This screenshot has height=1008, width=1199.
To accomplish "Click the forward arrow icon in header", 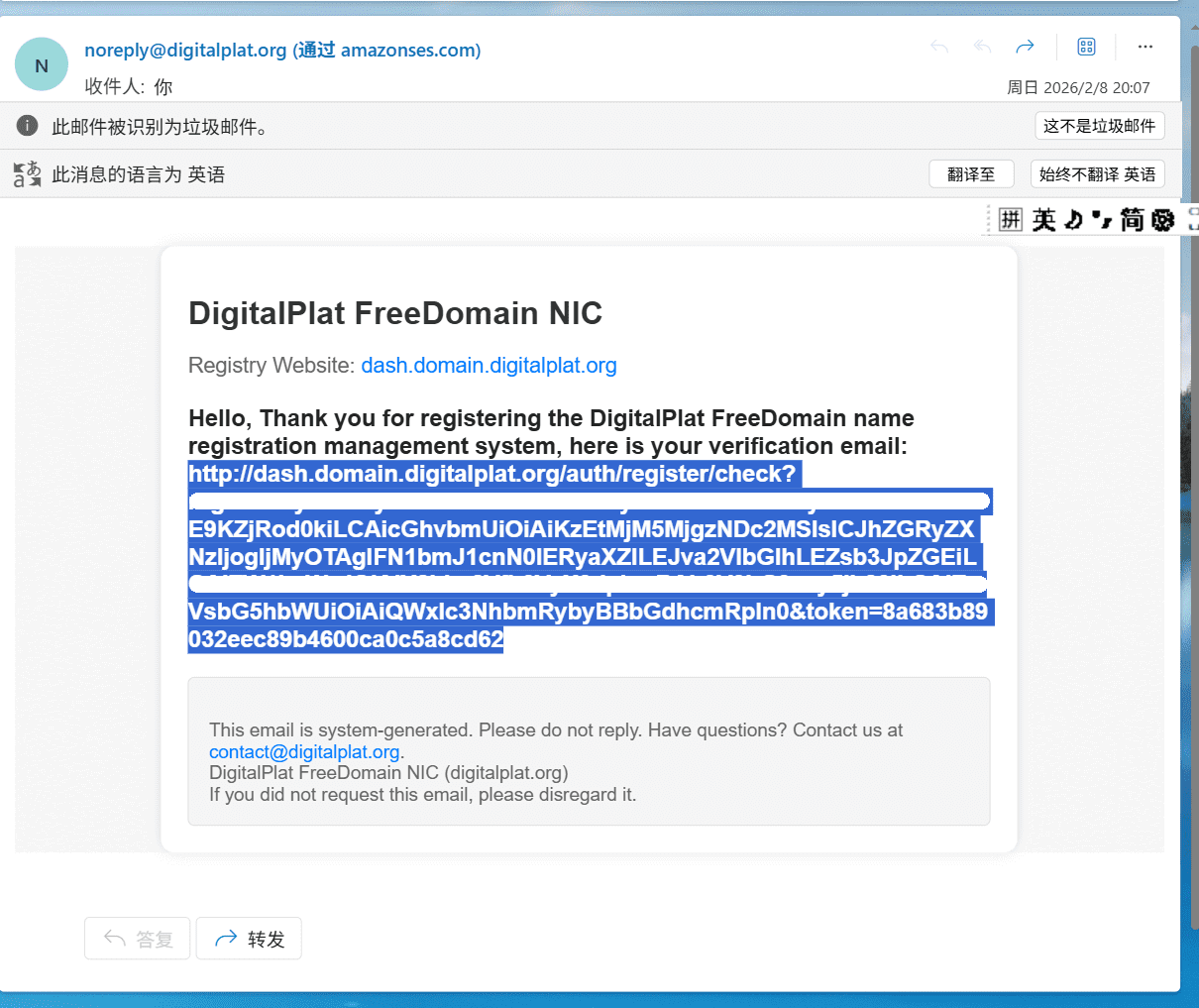I will pos(1025,47).
